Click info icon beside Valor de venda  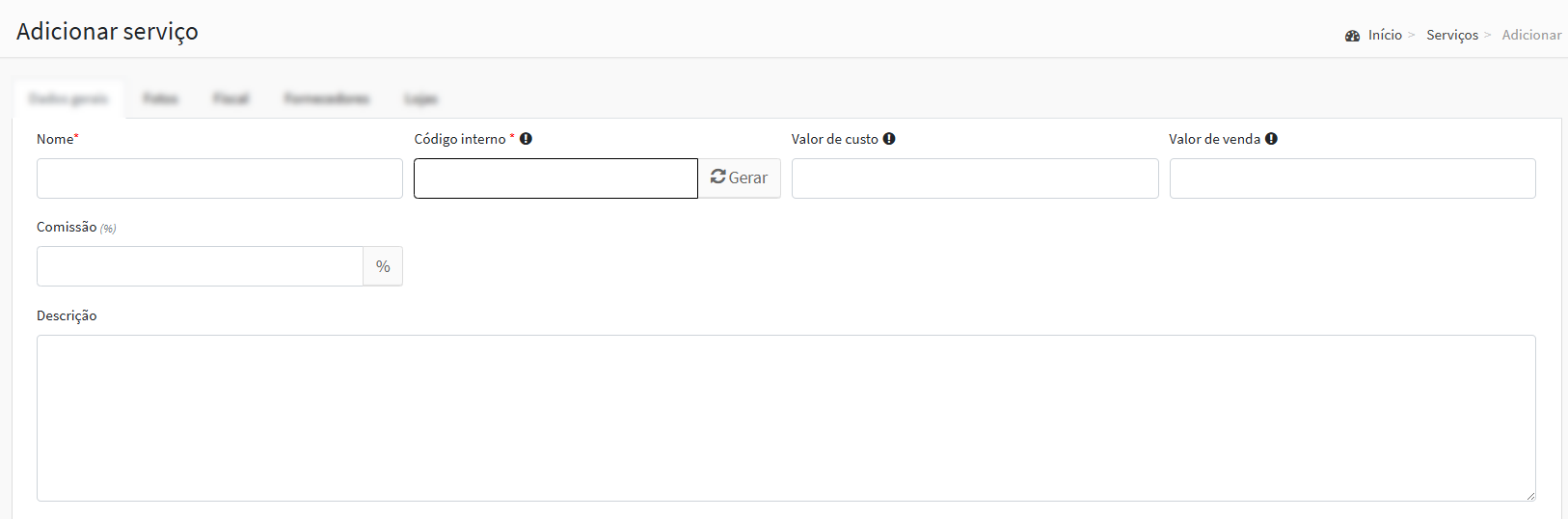pyautogui.click(x=1271, y=139)
